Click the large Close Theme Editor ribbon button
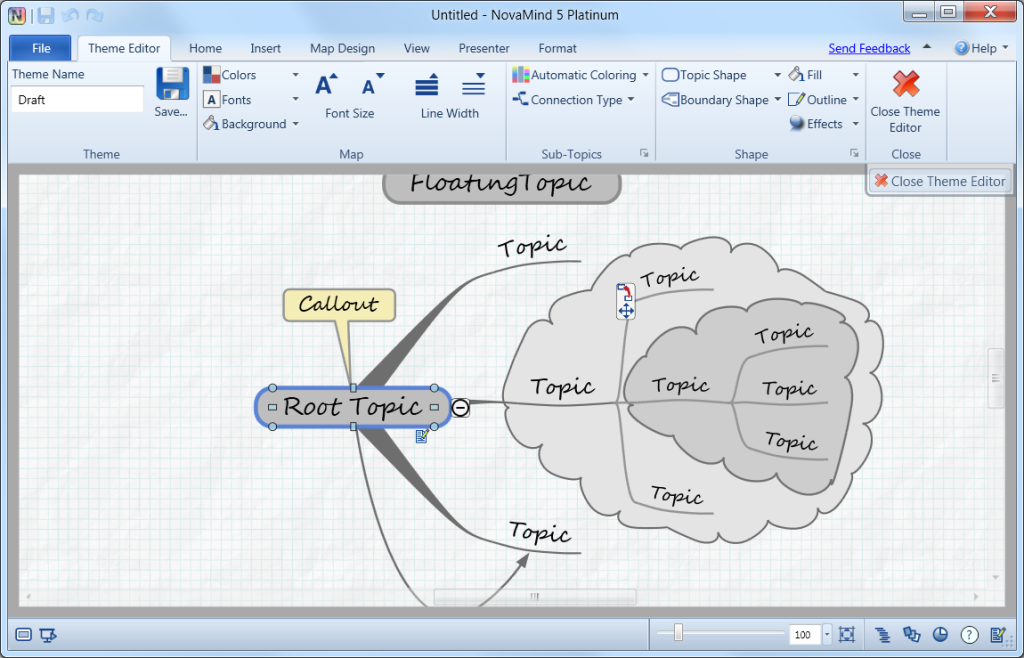The image size is (1024, 658). click(x=905, y=101)
